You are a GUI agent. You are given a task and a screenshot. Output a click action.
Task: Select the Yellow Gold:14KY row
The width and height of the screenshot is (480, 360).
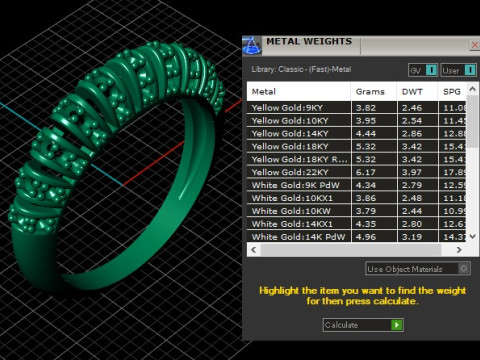click(356, 134)
